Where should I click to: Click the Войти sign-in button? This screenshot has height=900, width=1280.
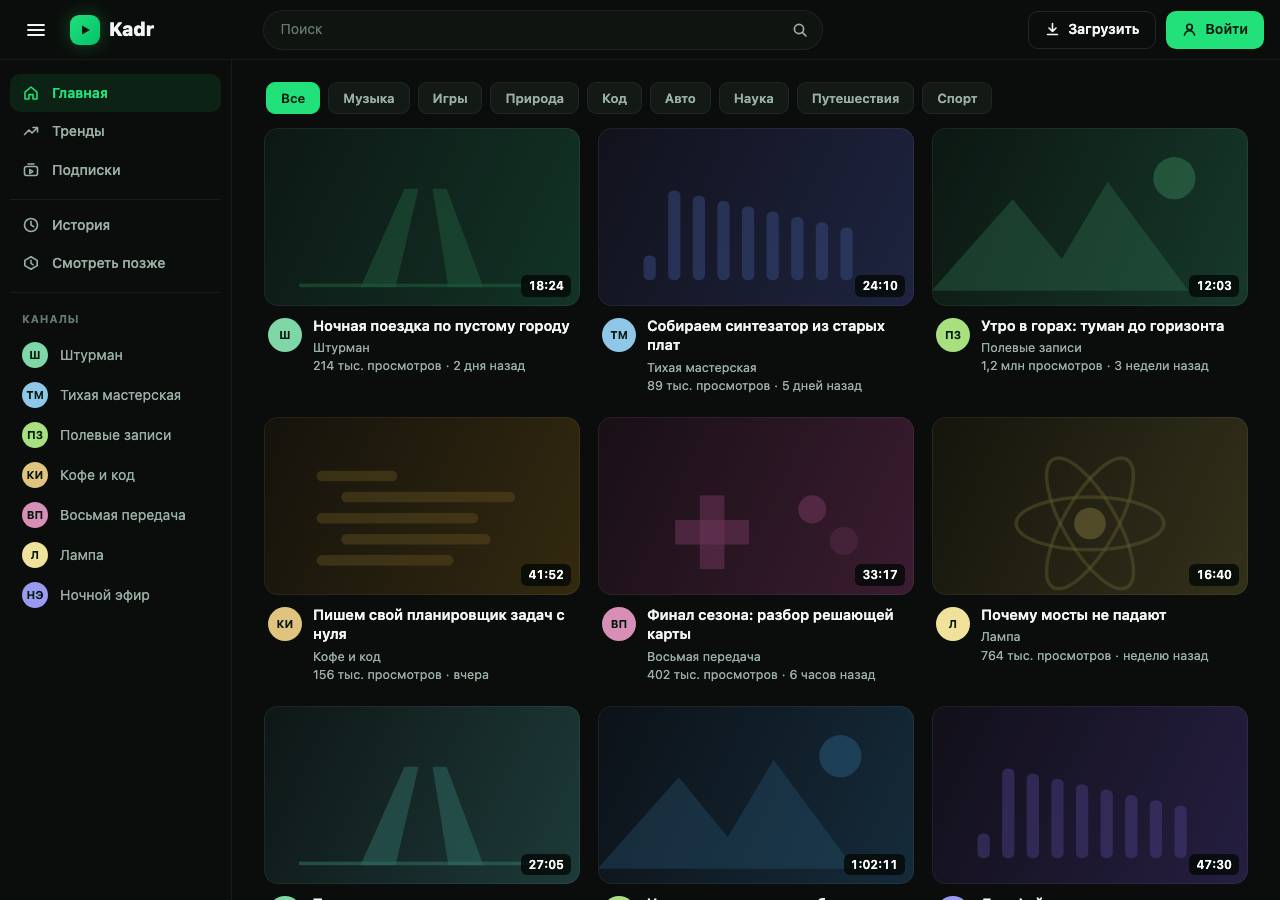(1216, 30)
